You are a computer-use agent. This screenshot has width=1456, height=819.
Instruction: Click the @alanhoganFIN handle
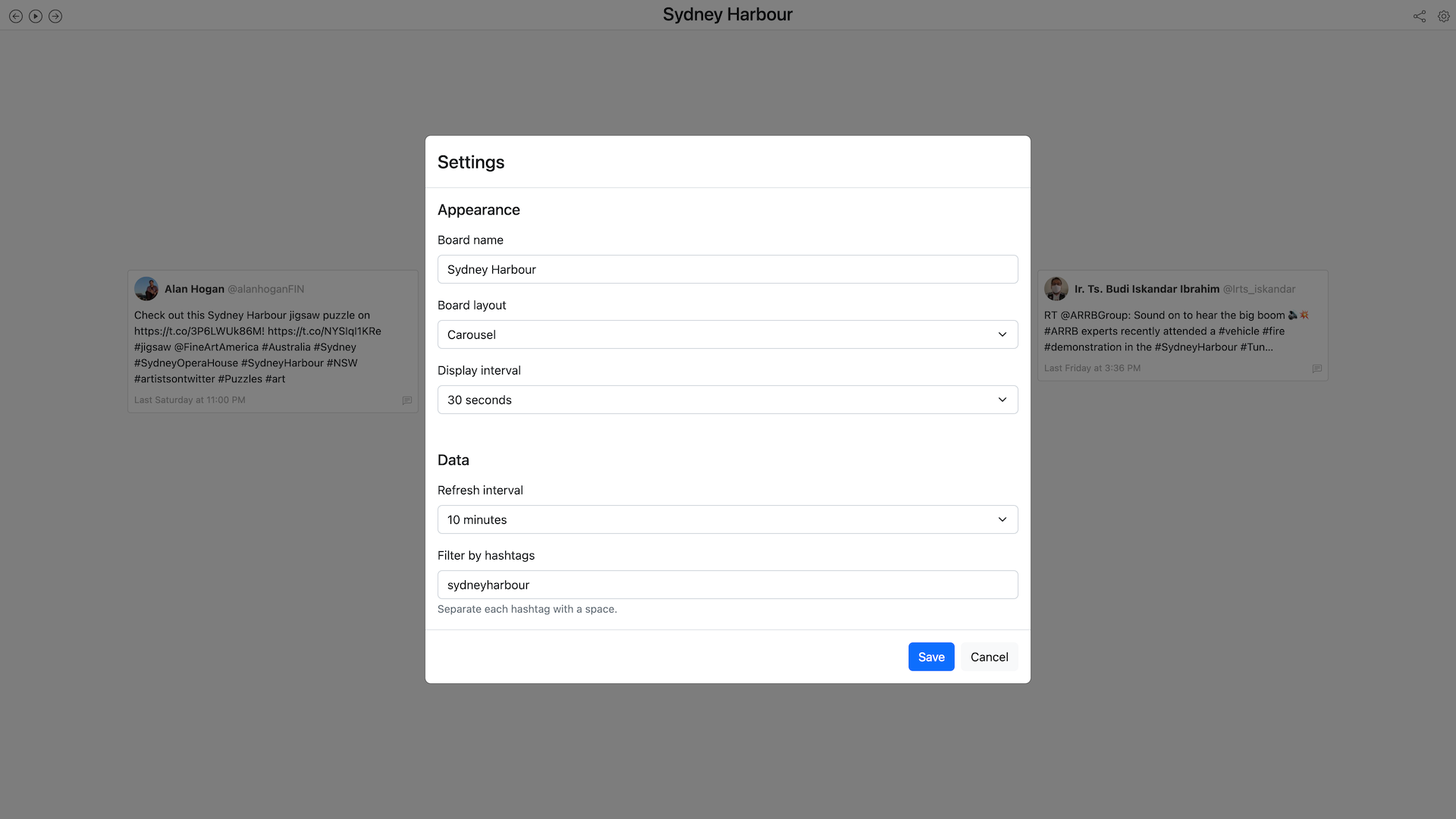point(265,289)
